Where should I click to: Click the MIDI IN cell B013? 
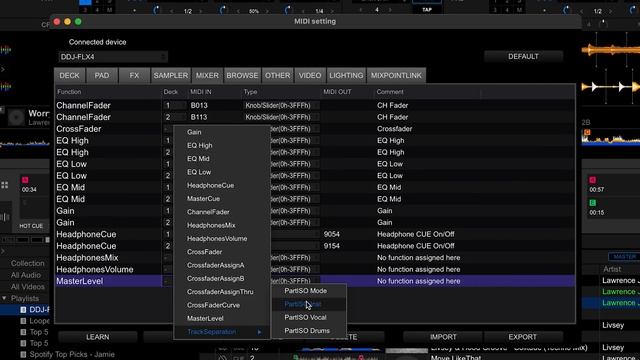pyautogui.click(x=199, y=105)
